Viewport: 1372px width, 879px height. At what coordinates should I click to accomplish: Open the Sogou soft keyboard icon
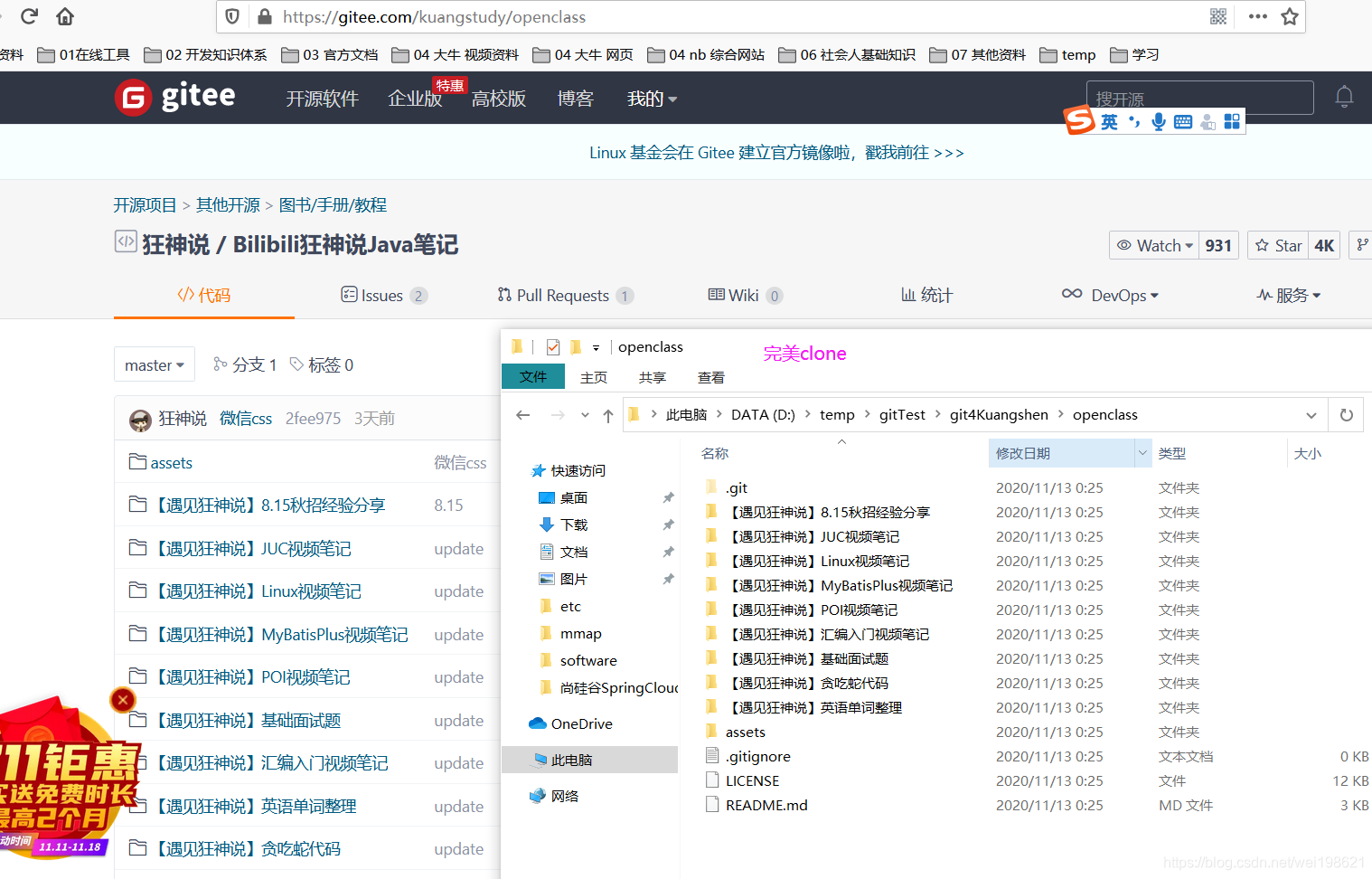(x=1182, y=121)
